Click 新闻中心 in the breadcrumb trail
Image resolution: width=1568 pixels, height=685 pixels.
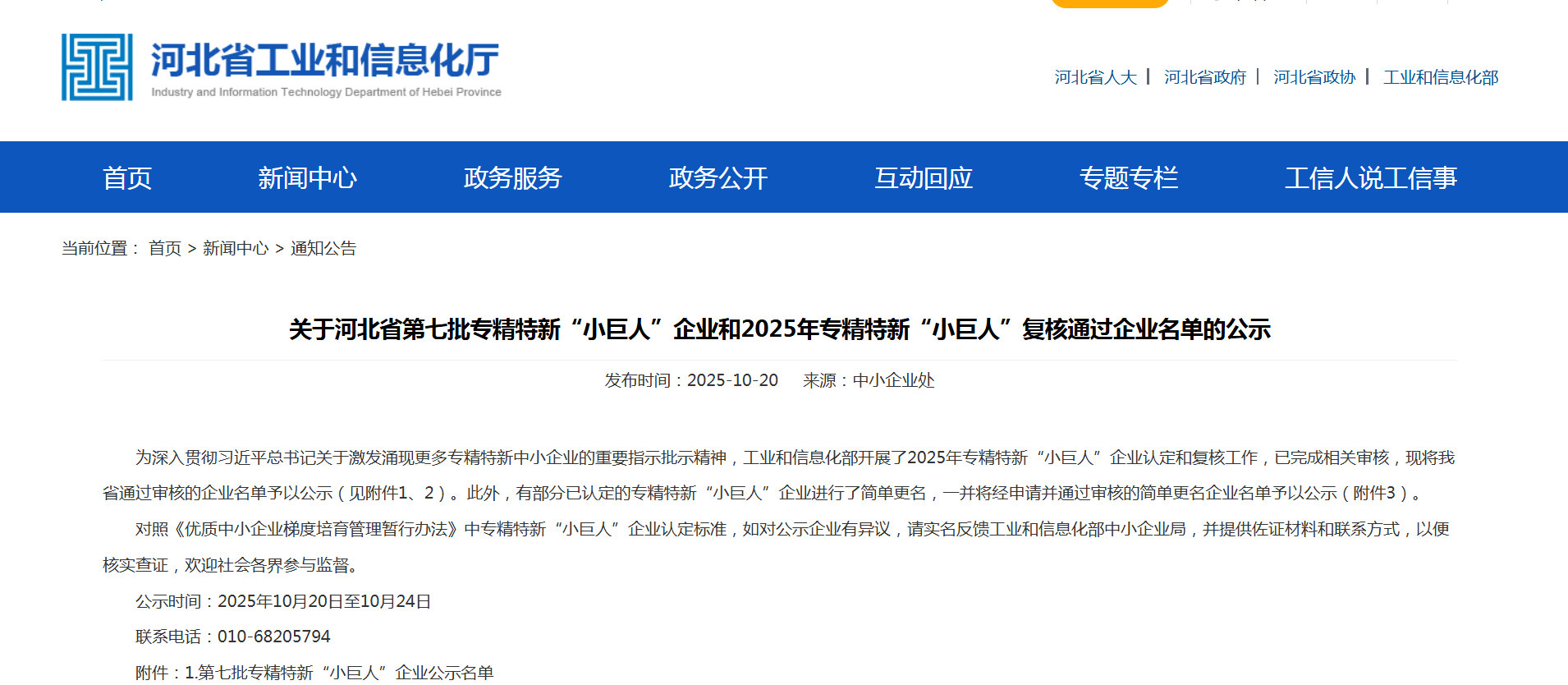(x=236, y=248)
